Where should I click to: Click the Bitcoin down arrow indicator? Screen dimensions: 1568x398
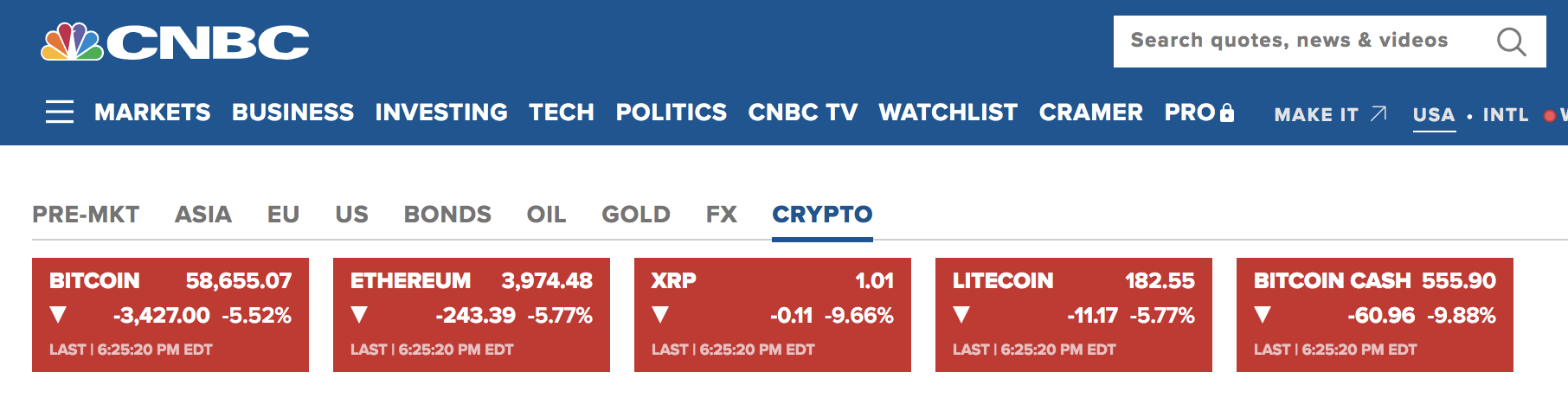point(58,315)
